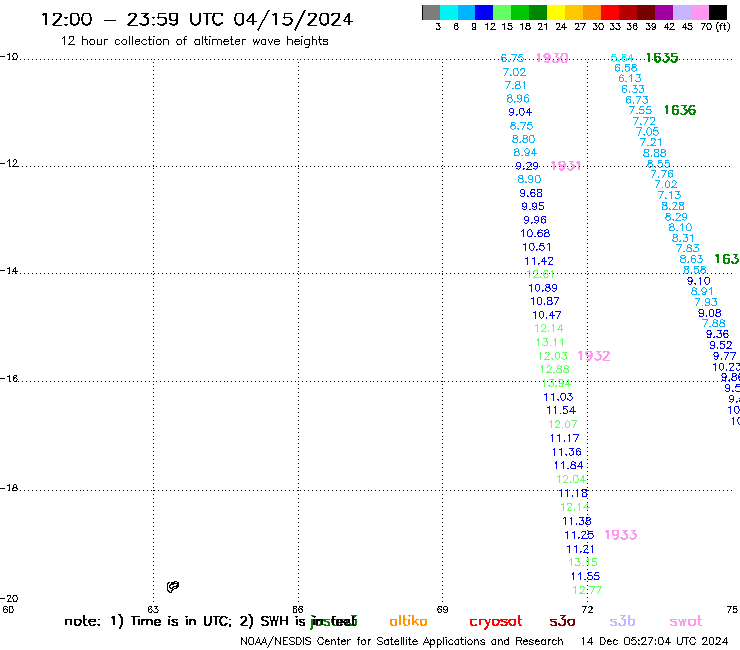This screenshot has height=650, width=740.
Task: Click the 9.29 wave height value
Action: pos(527,166)
